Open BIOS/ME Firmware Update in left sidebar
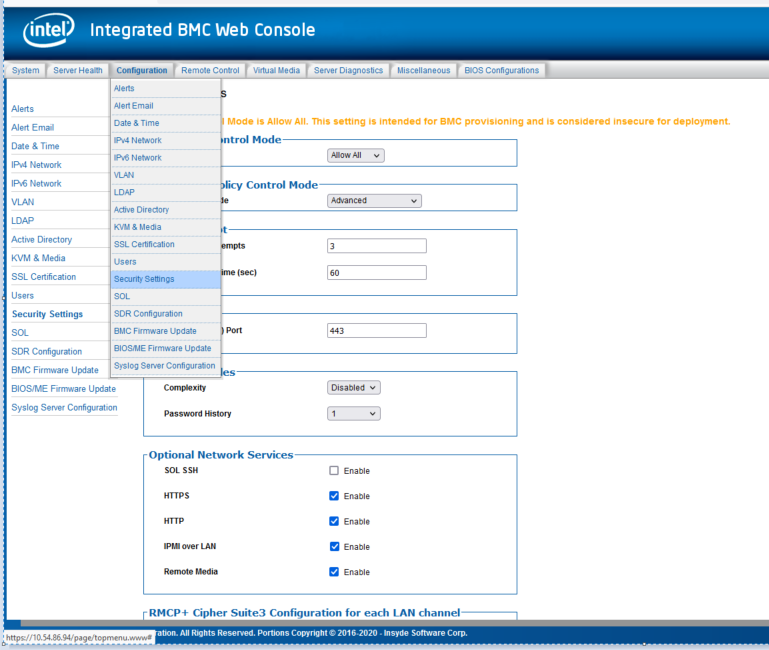769x650 pixels. [64, 389]
